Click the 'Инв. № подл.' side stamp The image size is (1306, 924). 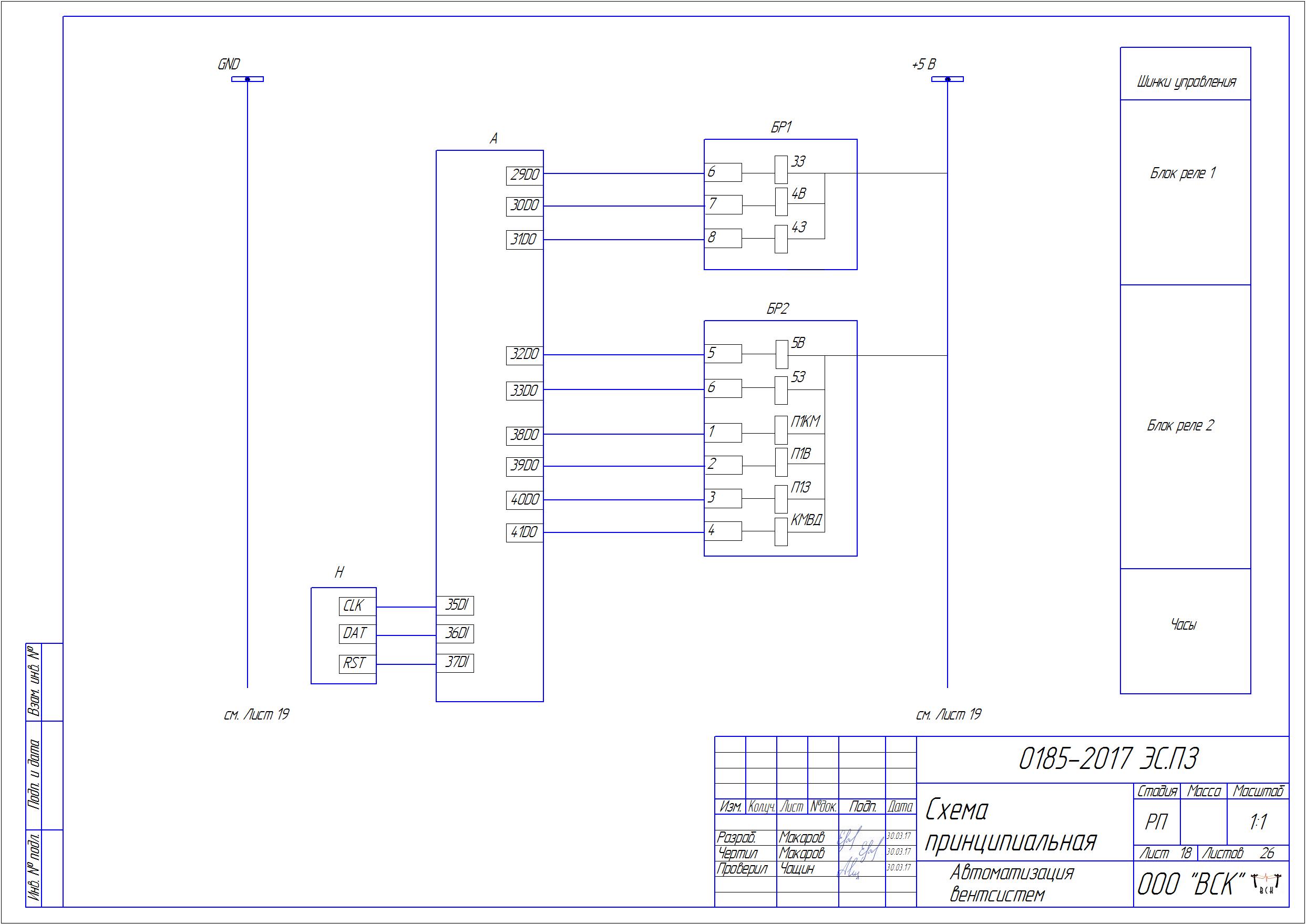click(34, 868)
